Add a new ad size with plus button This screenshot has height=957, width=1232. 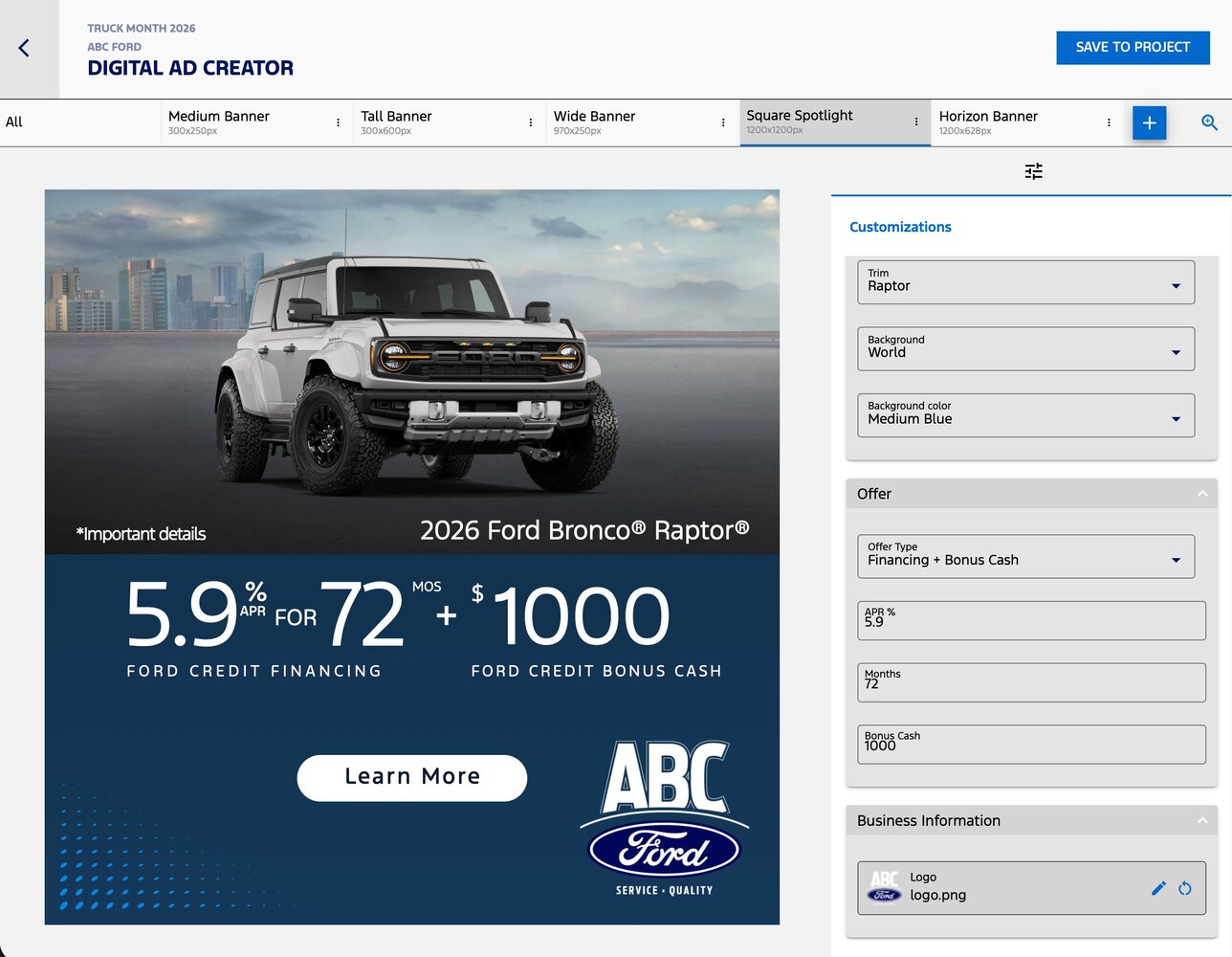coord(1149,122)
